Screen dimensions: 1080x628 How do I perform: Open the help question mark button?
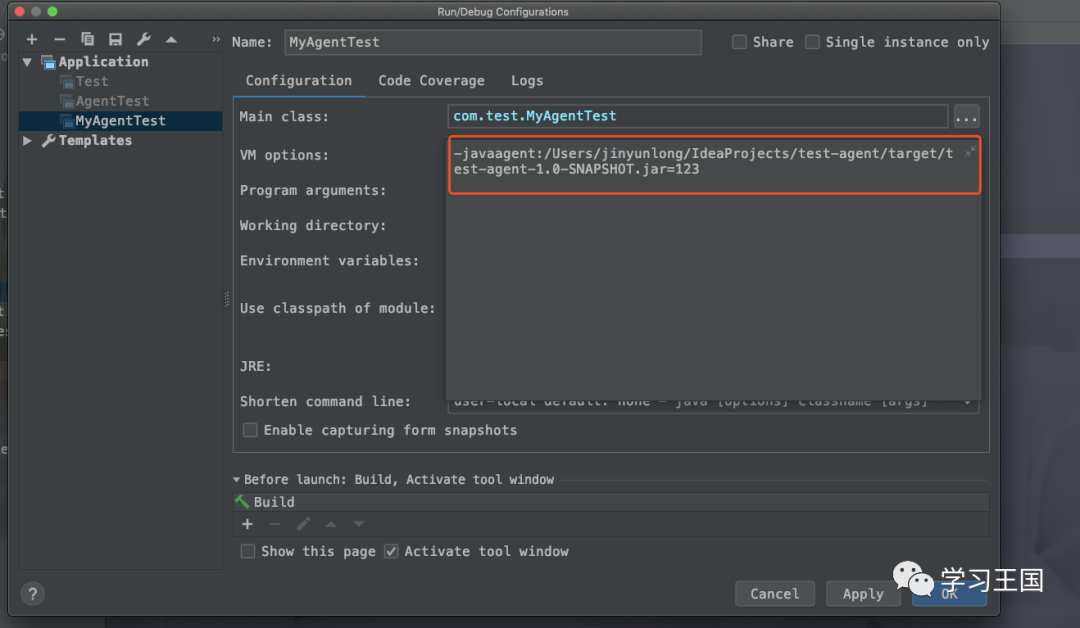(33, 593)
